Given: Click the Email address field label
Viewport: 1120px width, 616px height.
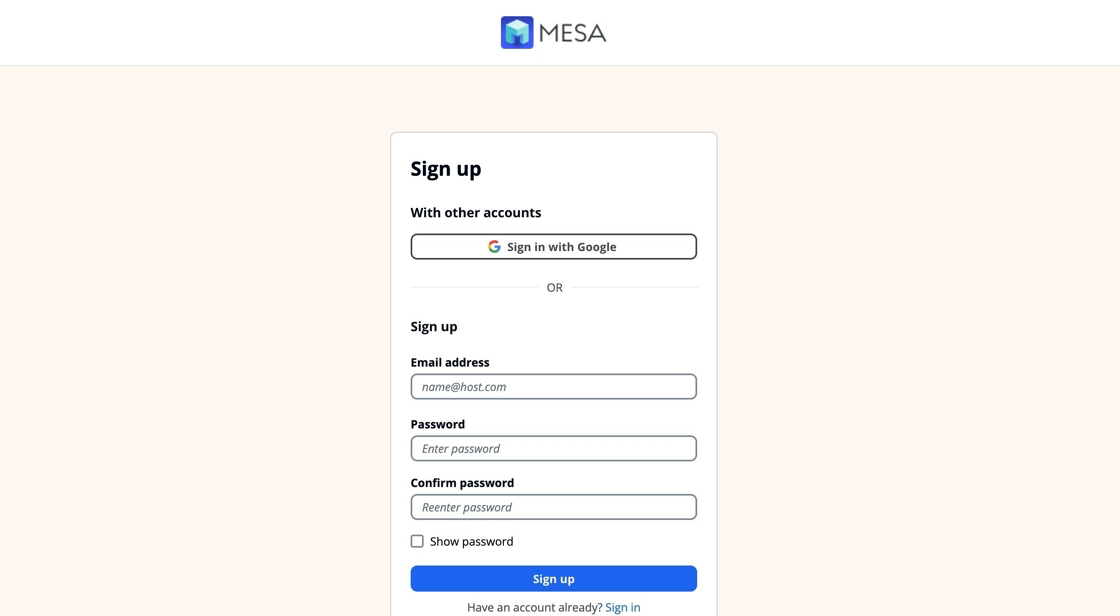Looking at the screenshot, I should pyautogui.click(x=450, y=362).
